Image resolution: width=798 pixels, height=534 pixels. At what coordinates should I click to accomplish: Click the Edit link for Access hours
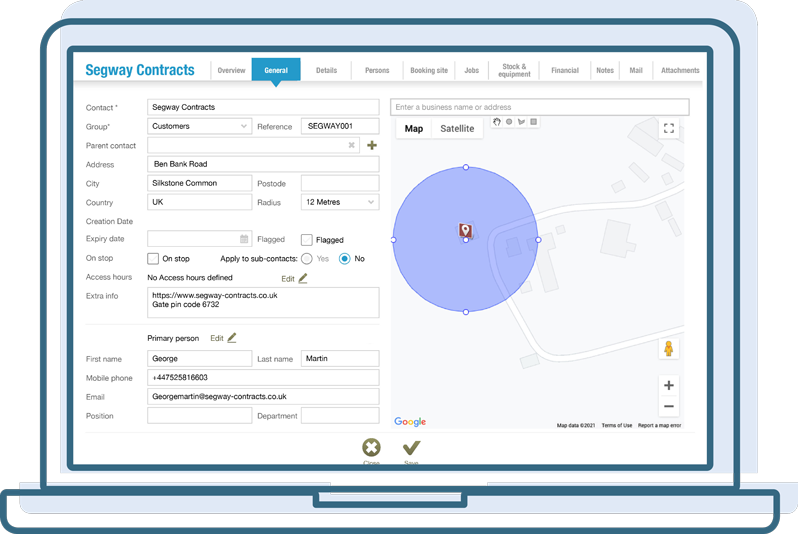pyautogui.click(x=288, y=279)
